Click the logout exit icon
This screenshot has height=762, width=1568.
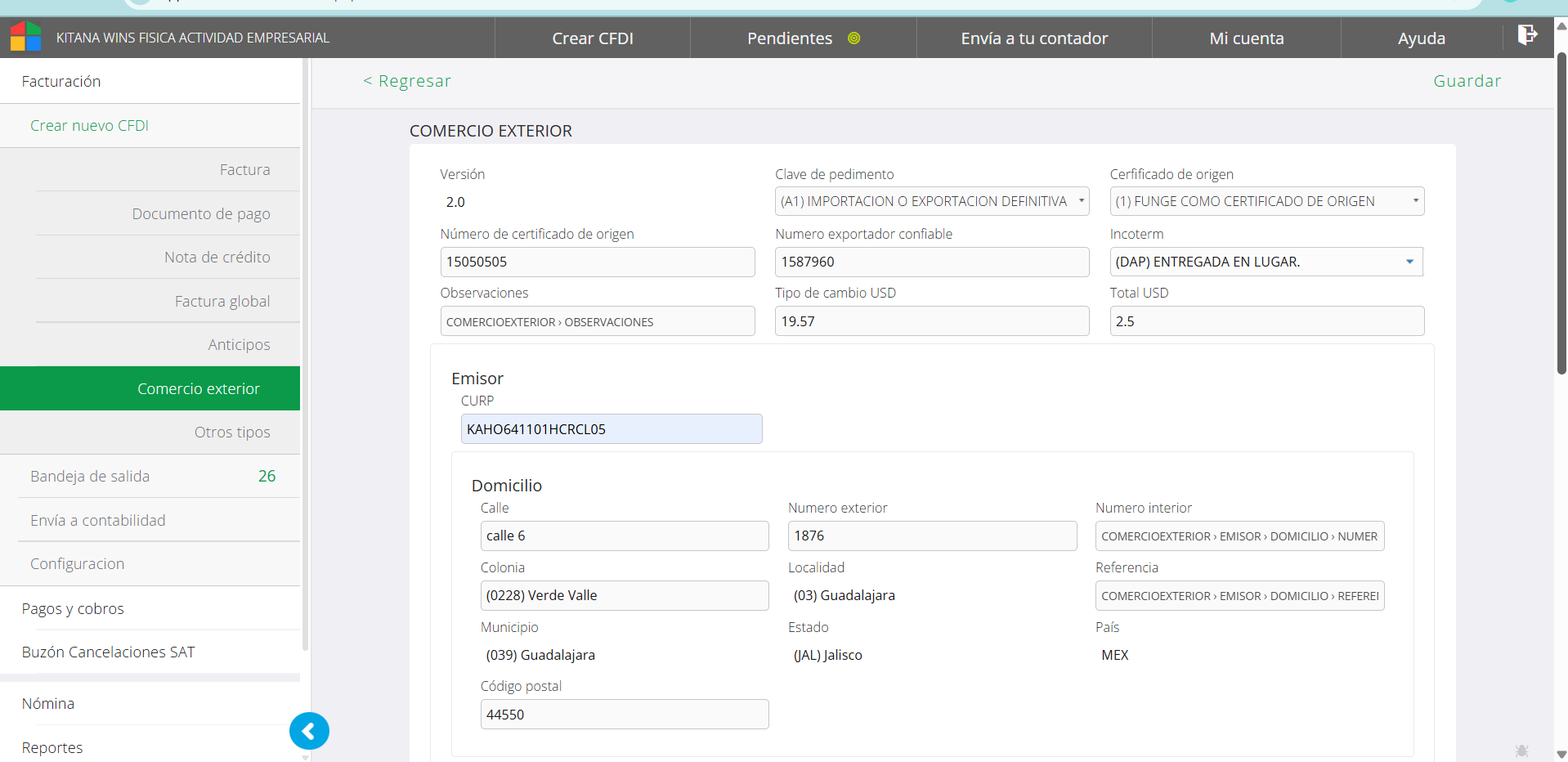coord(1527,35)
